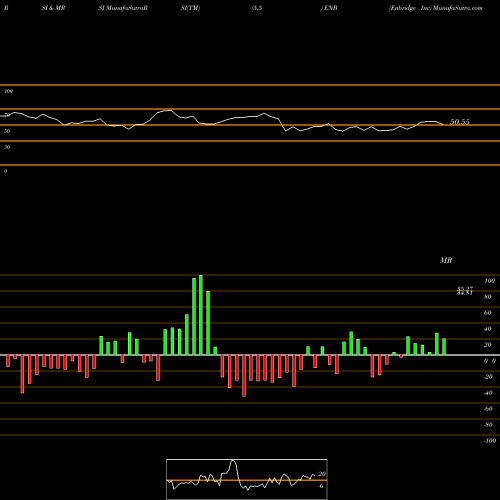The height and width of the screenshot is (500, 500).
Task: Click the longest red MR bar
Action: tap(244, 376)
